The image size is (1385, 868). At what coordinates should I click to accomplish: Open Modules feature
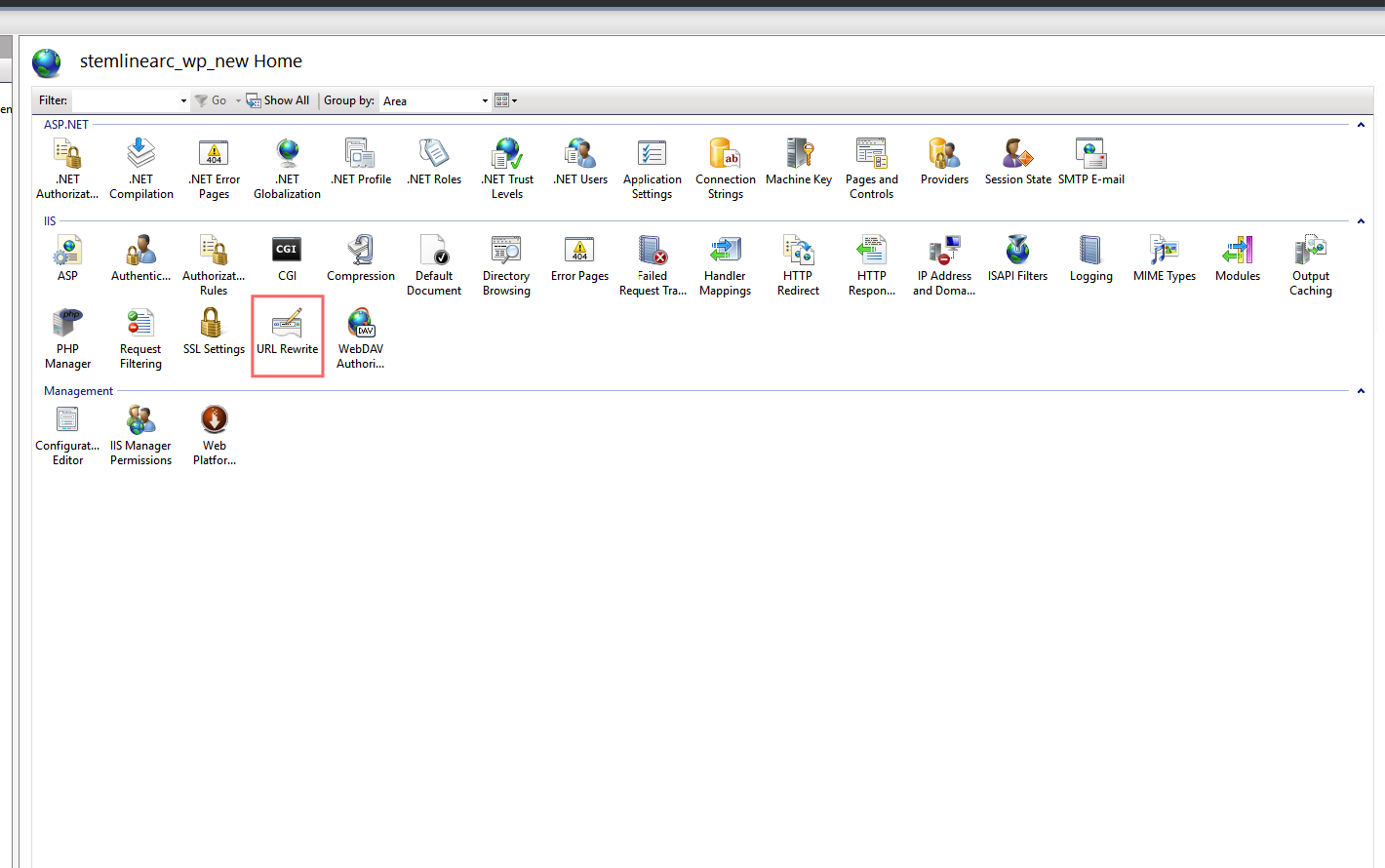click(x=1238, y=258)
